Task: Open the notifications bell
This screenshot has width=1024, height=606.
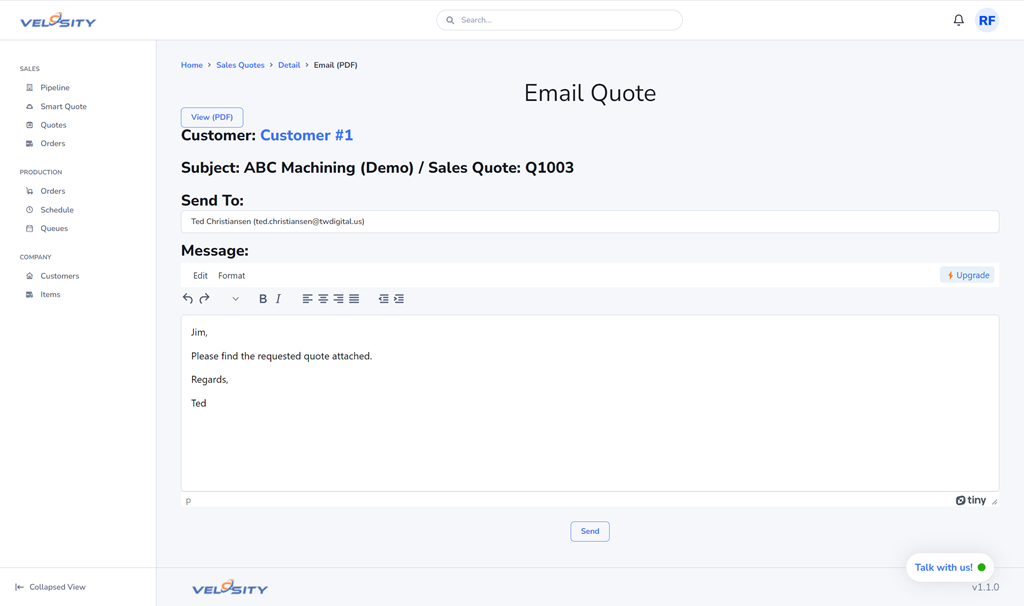Action: point(958,20)
